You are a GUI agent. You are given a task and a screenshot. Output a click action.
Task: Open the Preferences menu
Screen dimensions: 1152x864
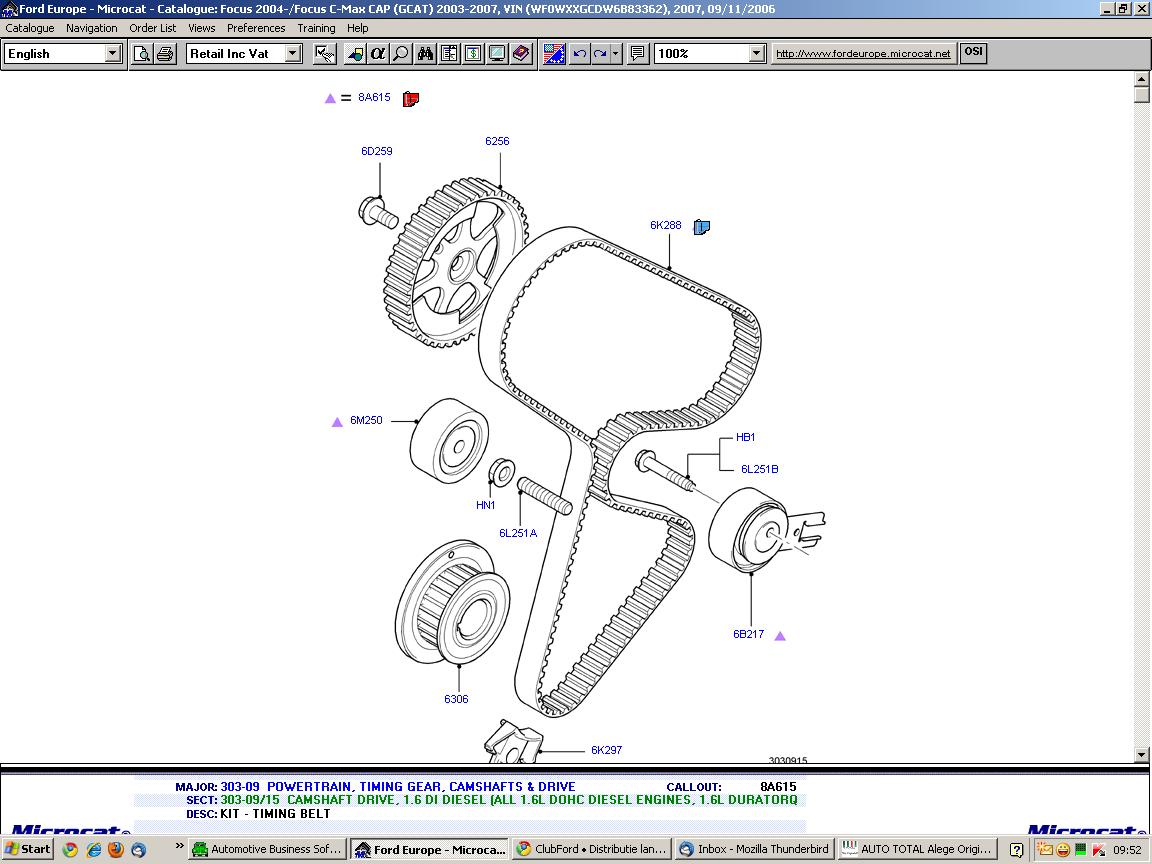click(256, 28)
